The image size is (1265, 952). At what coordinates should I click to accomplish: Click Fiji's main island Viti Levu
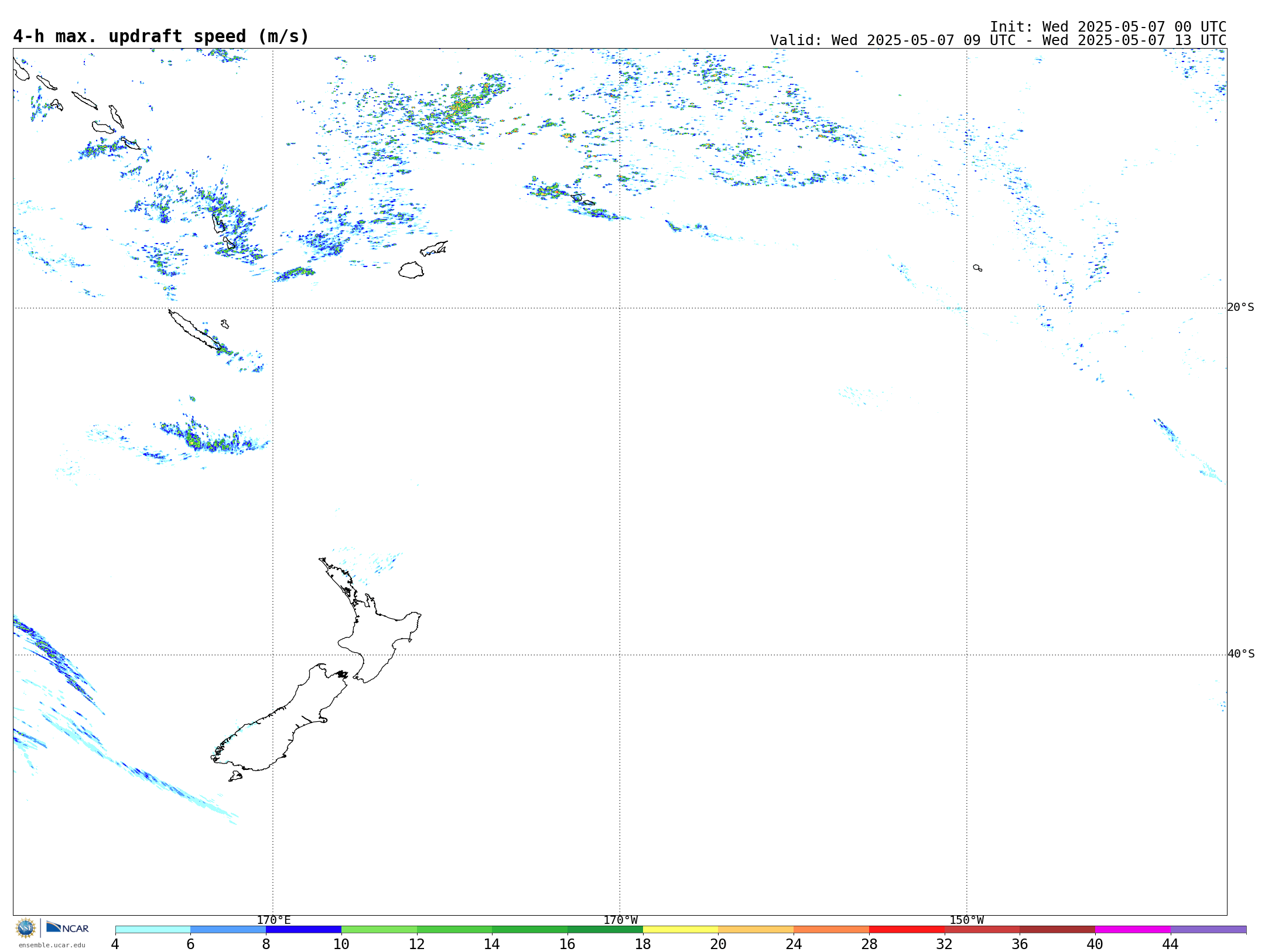(411, 270)
